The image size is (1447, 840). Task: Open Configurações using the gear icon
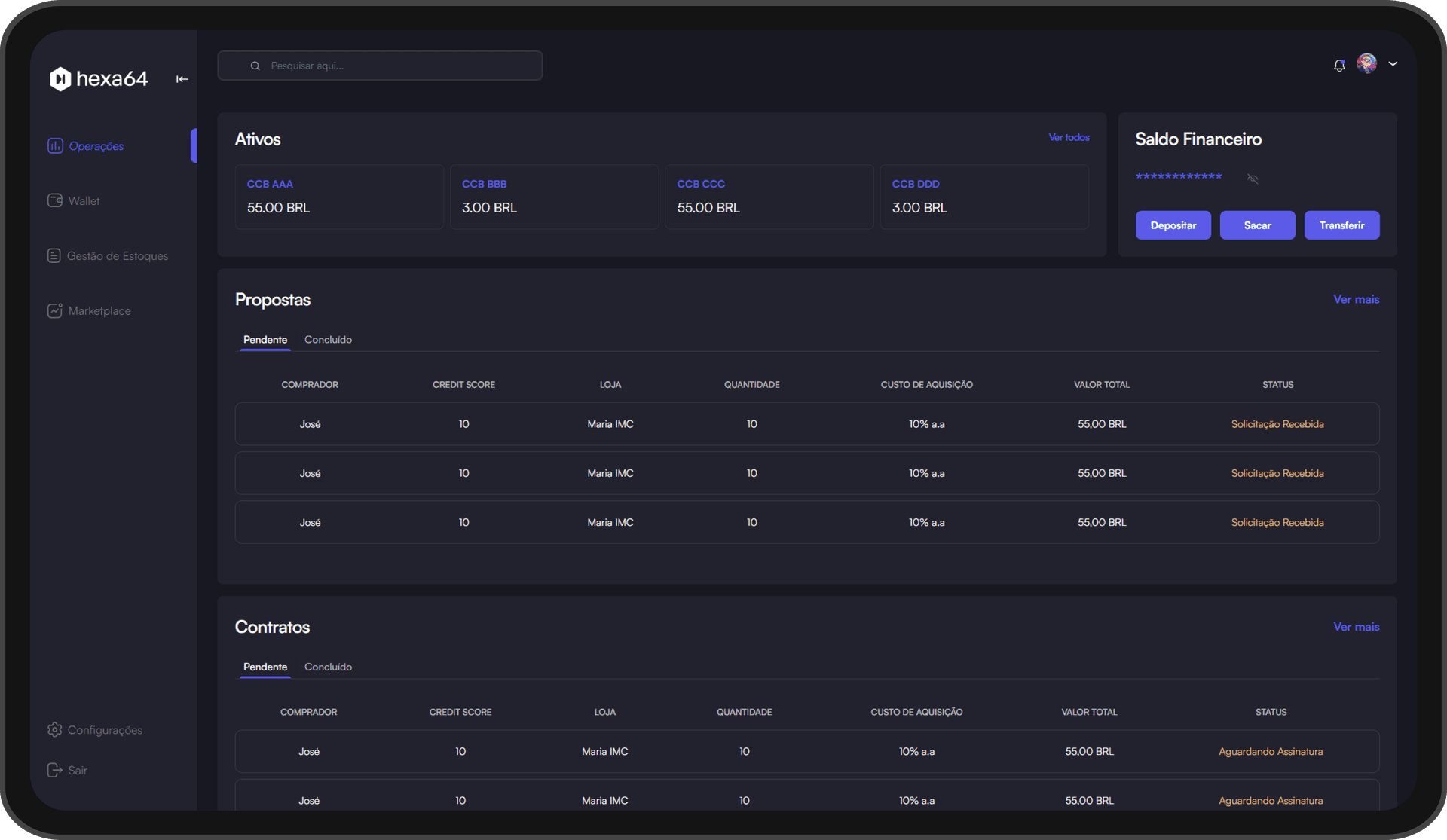point(54,729)
